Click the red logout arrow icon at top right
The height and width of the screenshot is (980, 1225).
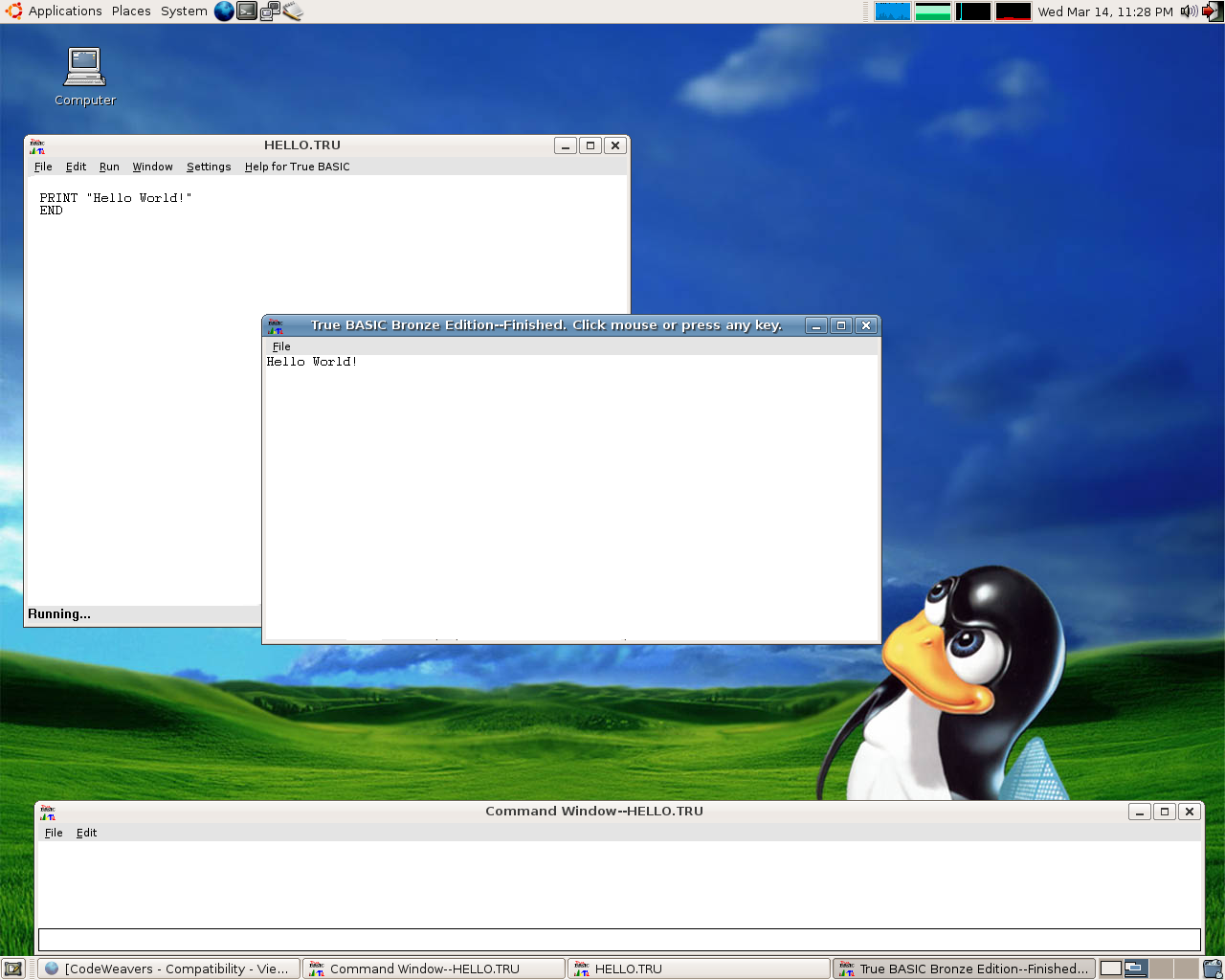(1212, 11)
